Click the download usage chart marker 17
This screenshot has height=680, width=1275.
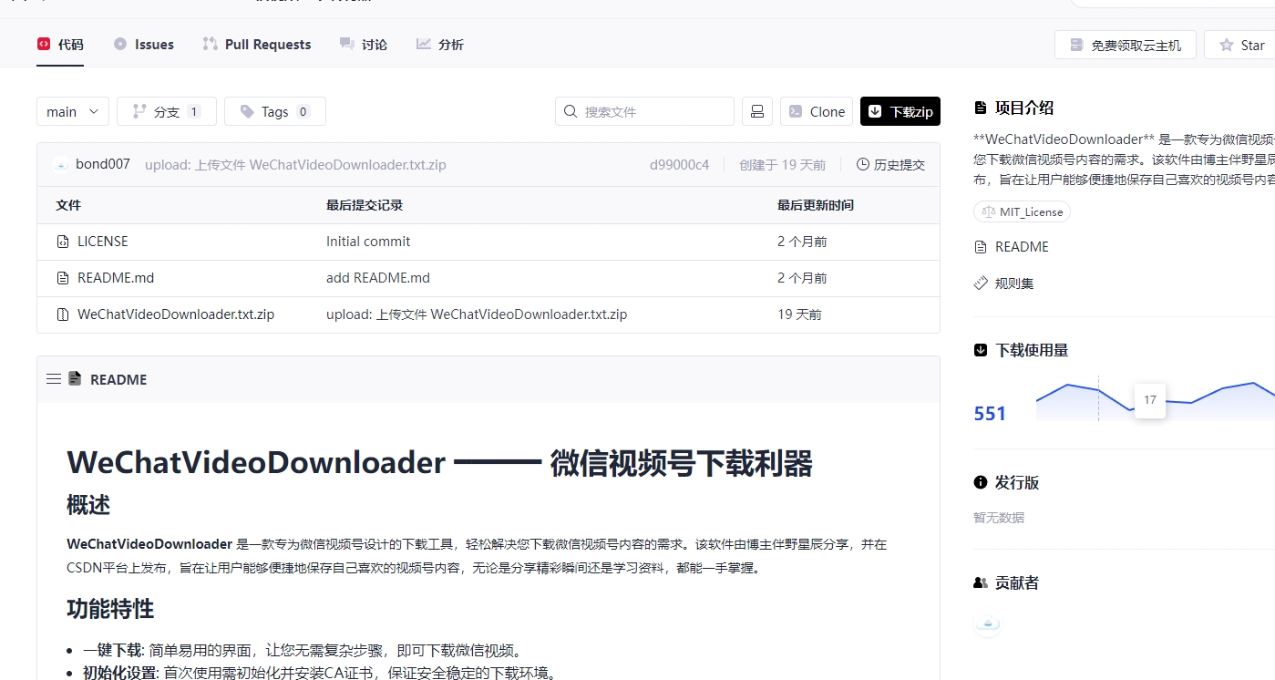pyautogui.click(x=1149, y=400)
